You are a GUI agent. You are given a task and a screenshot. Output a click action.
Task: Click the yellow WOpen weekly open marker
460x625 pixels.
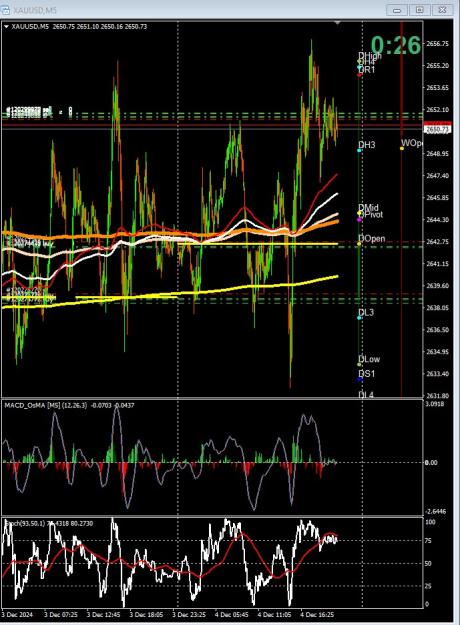[402, 148]
